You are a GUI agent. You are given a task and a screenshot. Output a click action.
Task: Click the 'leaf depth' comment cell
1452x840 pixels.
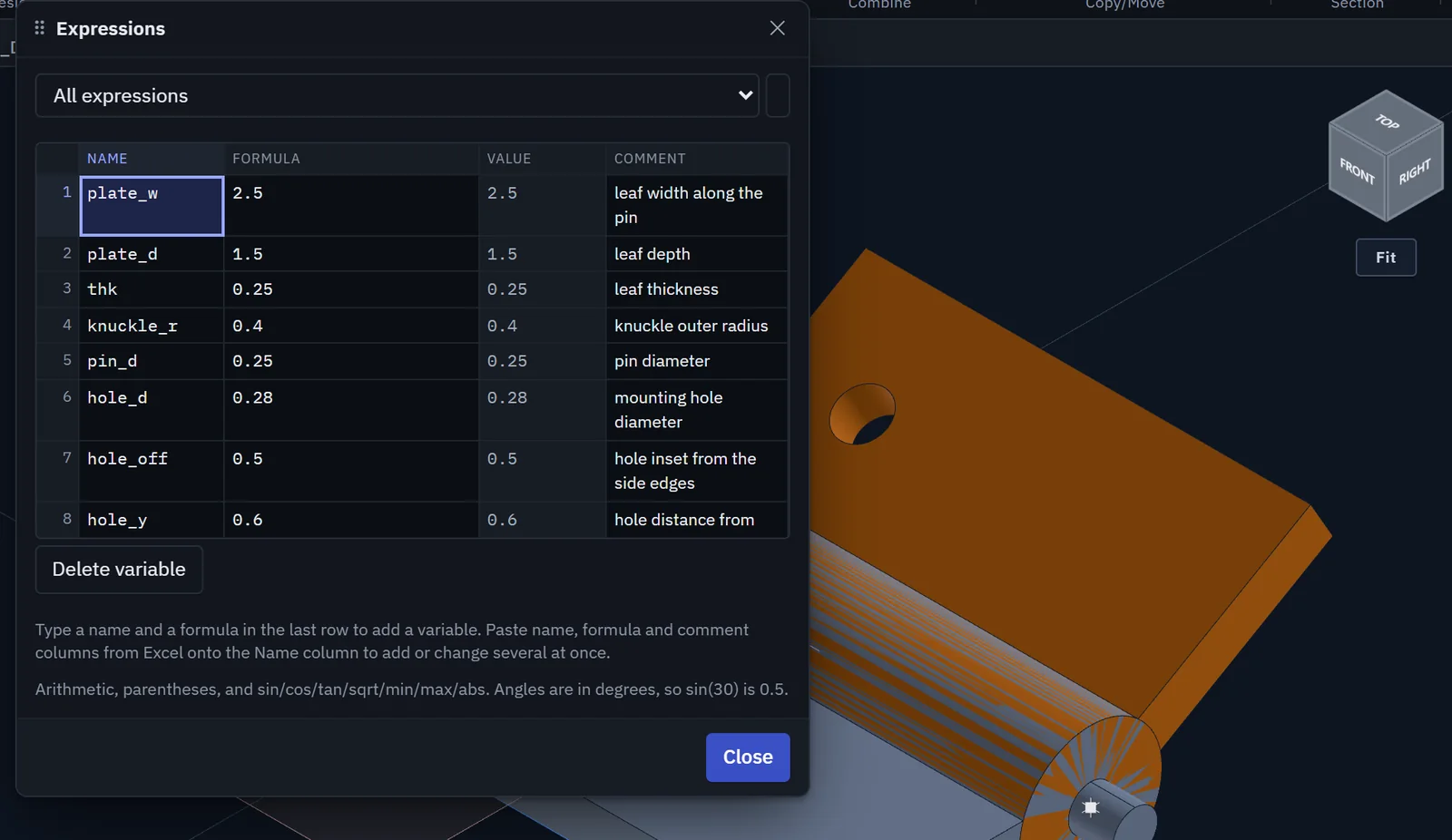point(697,254)
